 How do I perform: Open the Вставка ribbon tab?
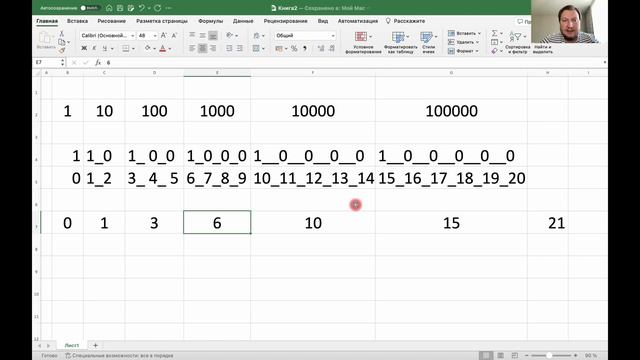pos(77,21)
